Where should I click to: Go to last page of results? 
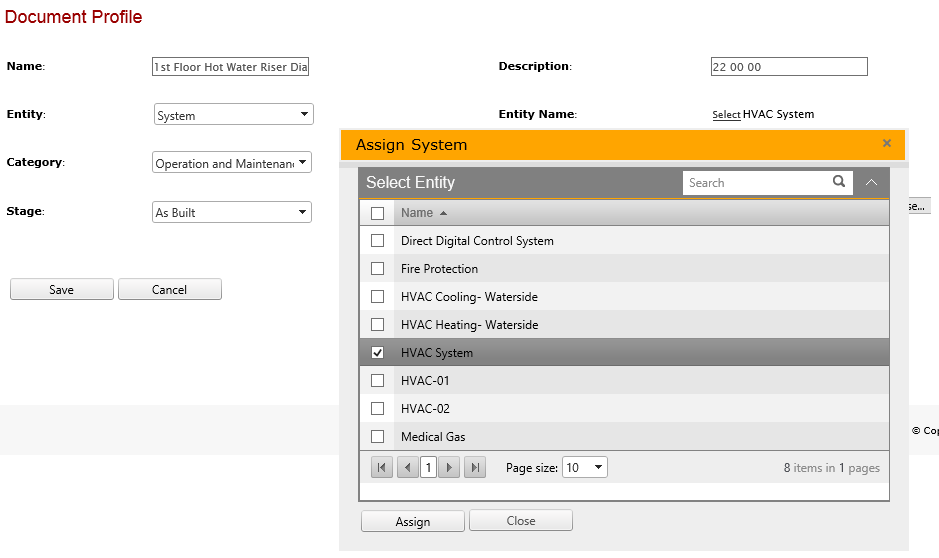(475, 467)
